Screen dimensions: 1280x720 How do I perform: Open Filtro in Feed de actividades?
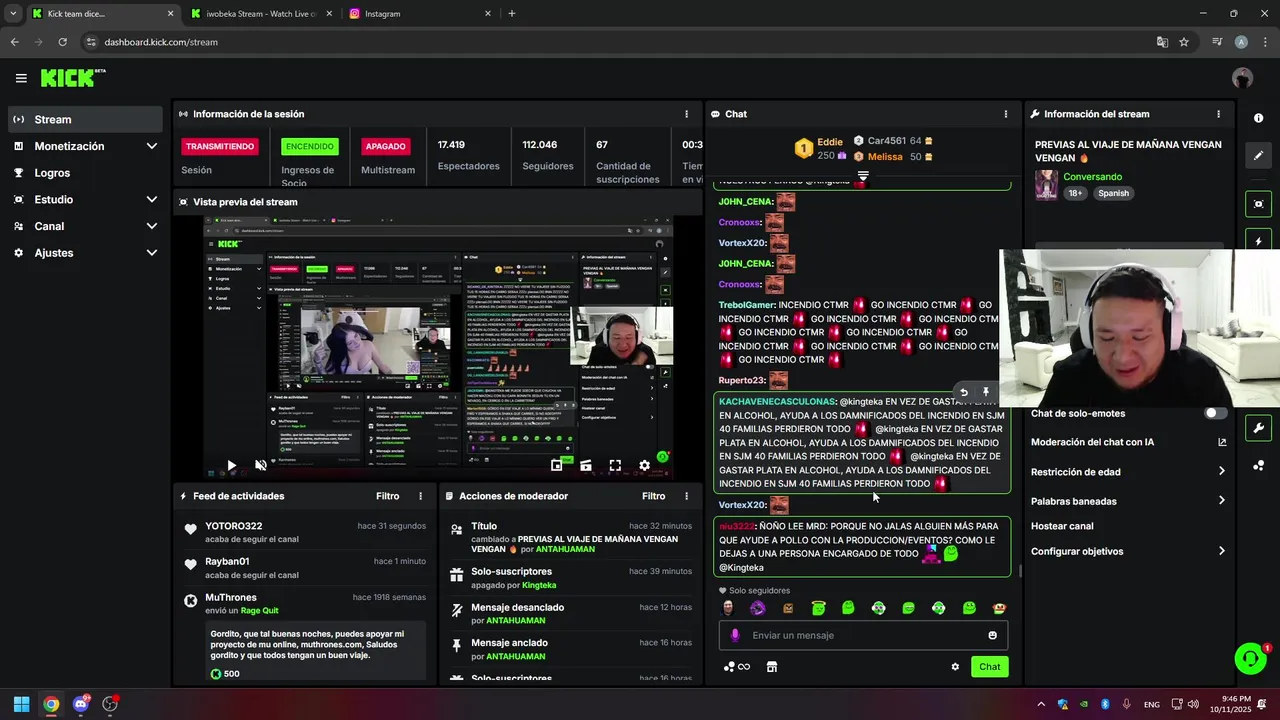click(387, 496)
